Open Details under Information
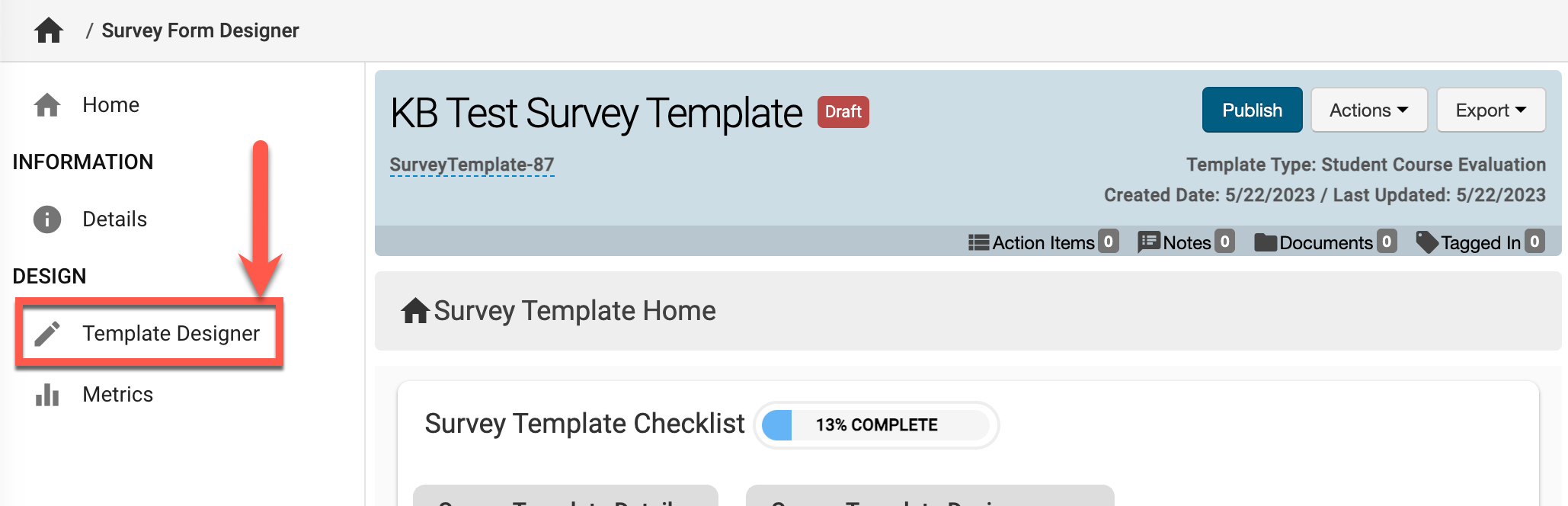The width and height of the screenshot is (1568, 506). pyautogui.click(x=114, y=219)
